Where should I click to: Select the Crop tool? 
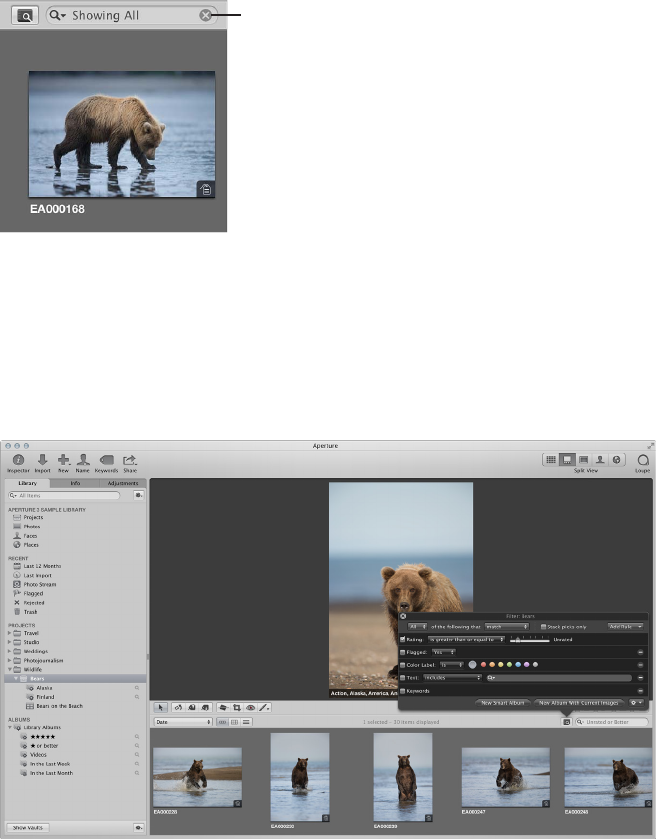pyautogui.click(x=237, y=707)
